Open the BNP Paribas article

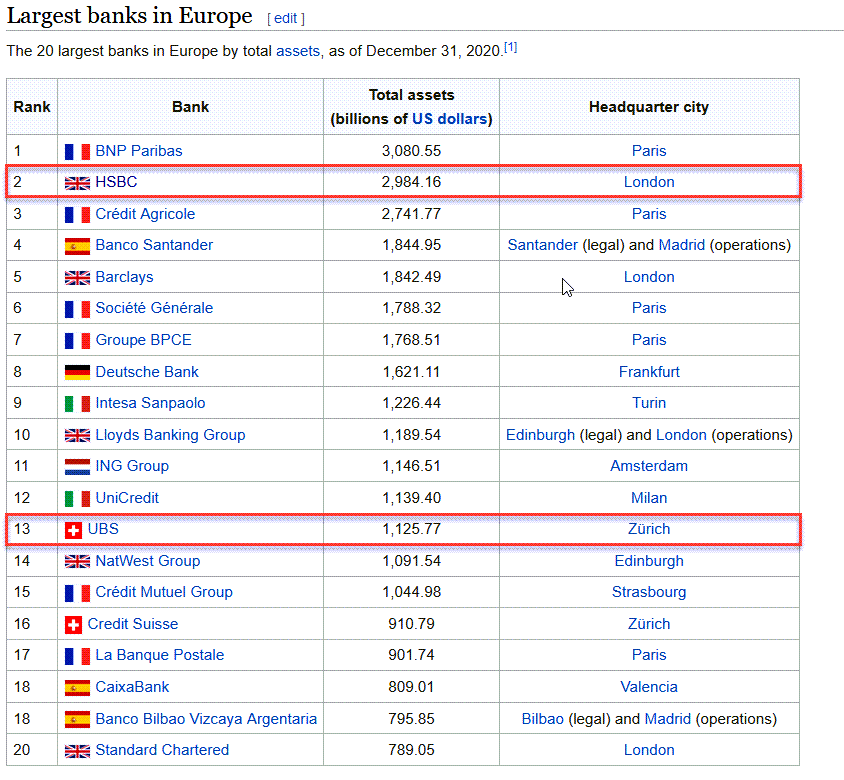139,151
